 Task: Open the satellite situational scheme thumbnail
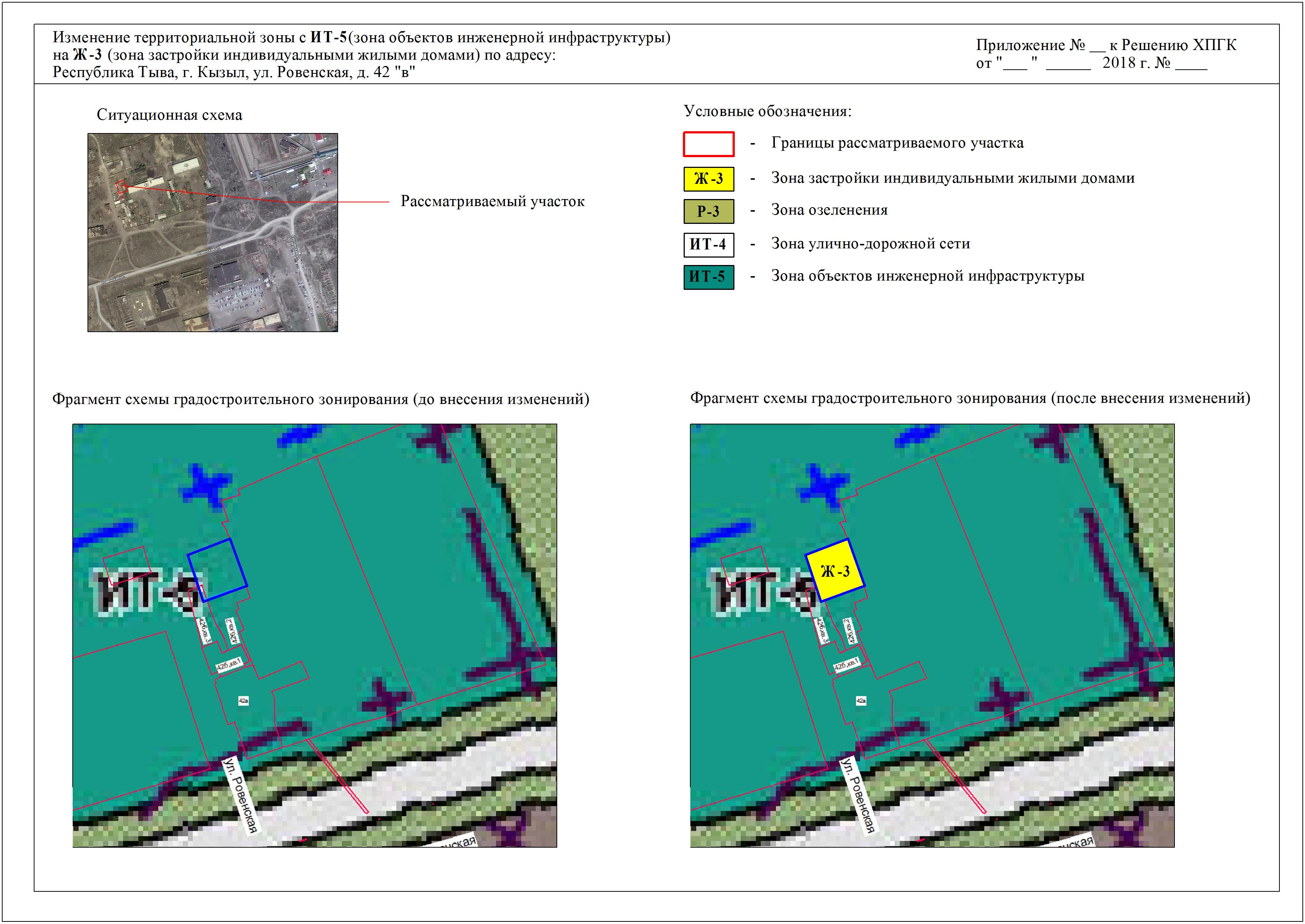pos(213,232)
